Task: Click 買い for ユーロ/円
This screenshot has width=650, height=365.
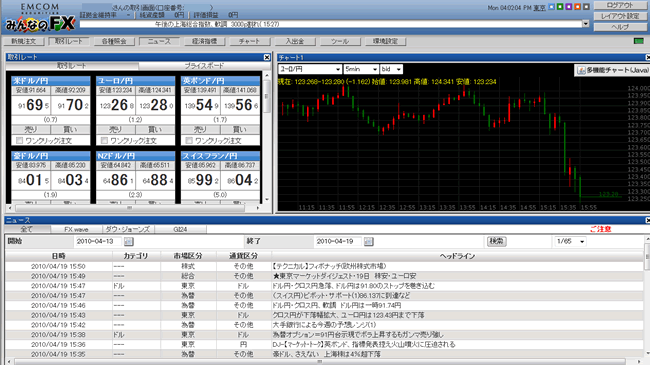Action: point(155,129)
